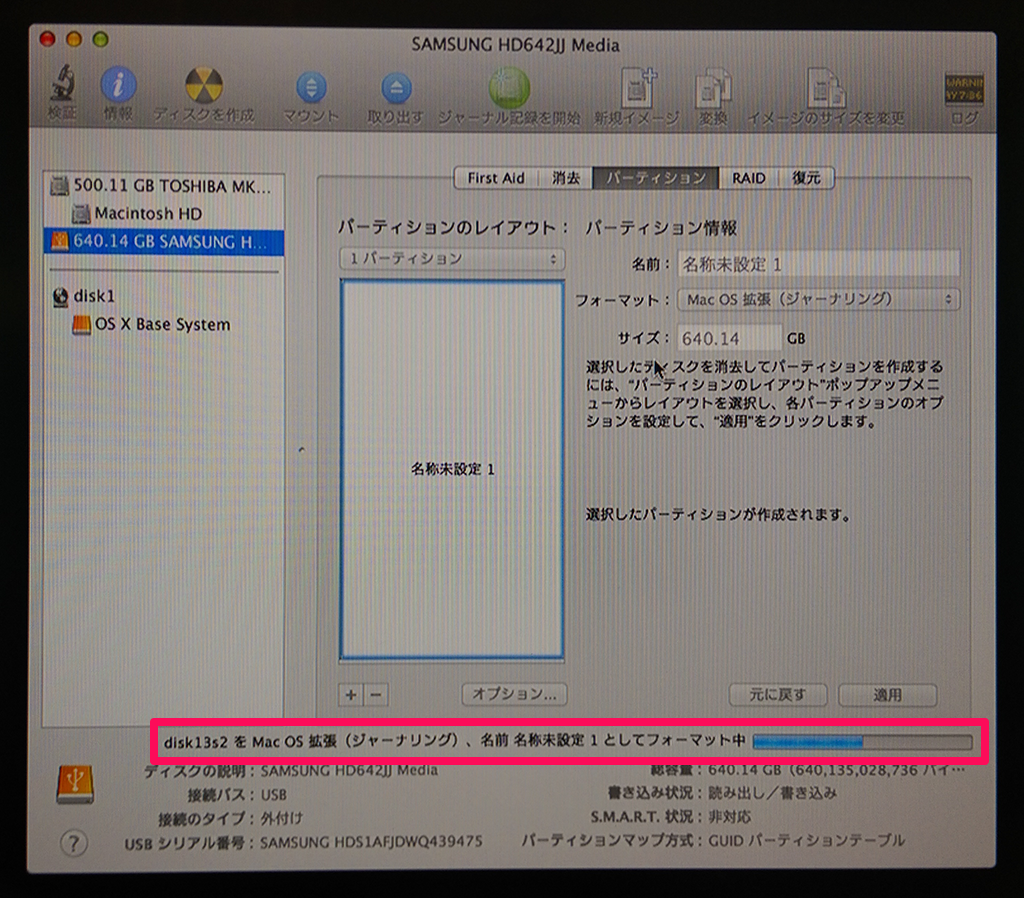Switch to the Erase (消去) tab

coord(566,178)
